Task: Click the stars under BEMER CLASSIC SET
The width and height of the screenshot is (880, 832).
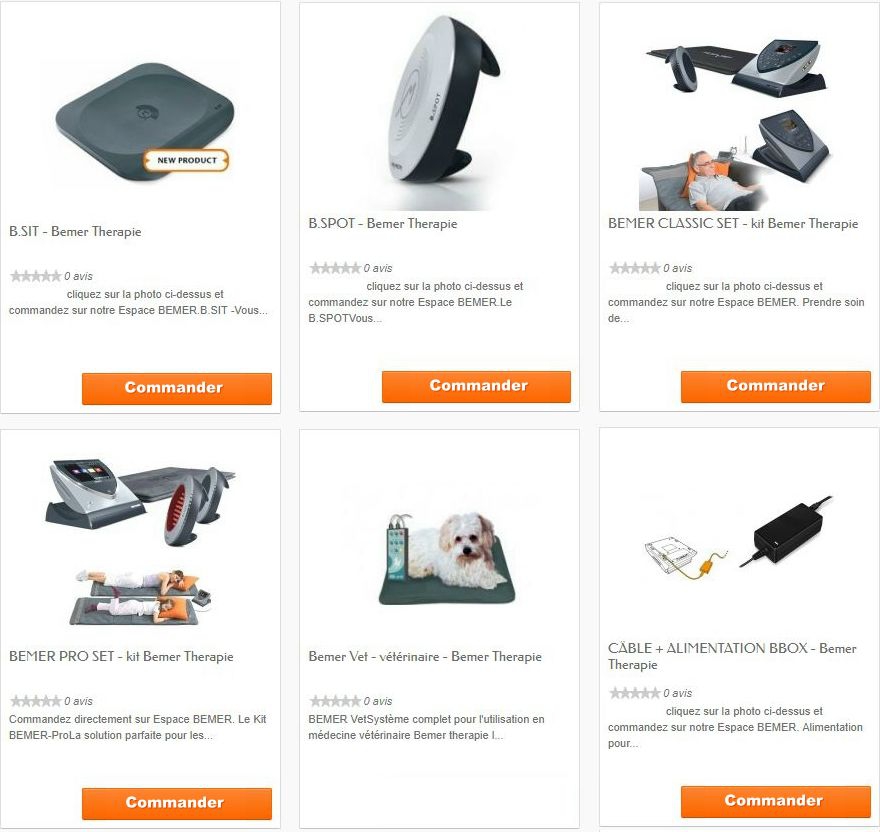Action: [x=635, y=268]
